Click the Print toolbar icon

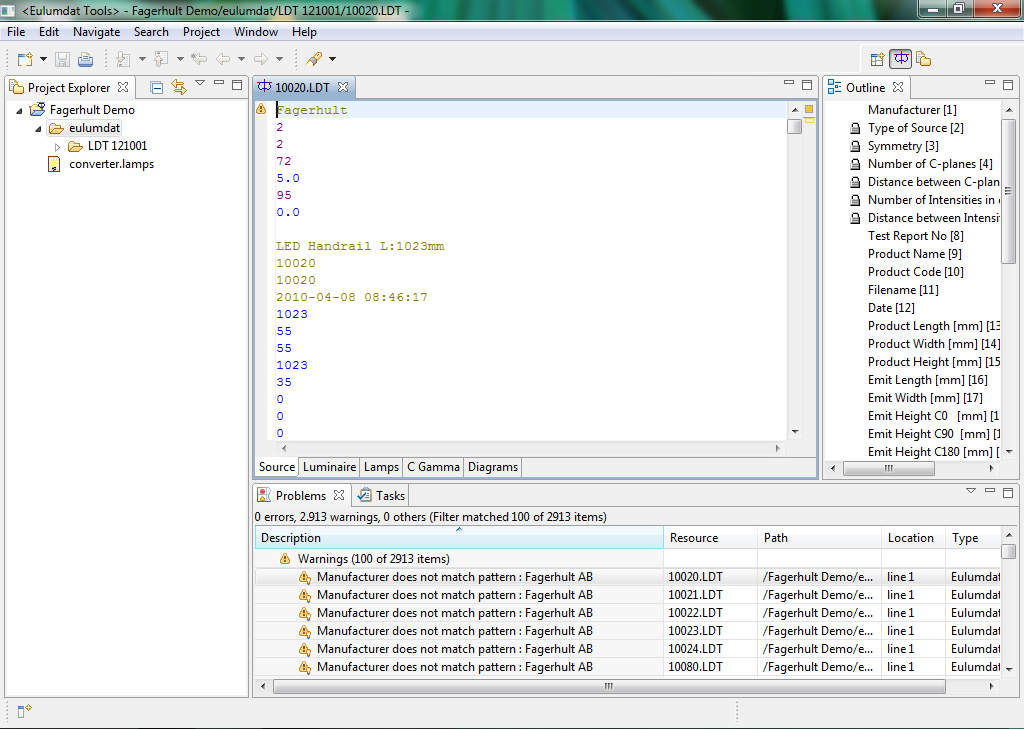[x=86, y=59]
